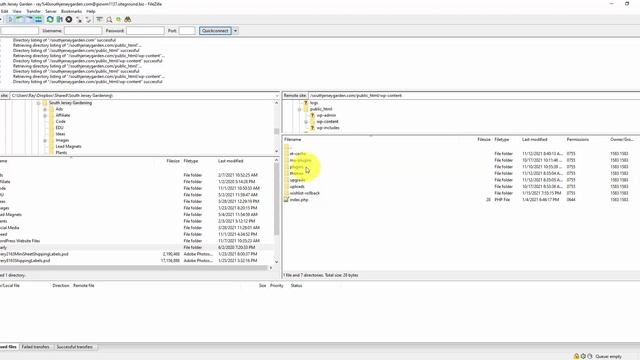
Task: Toggle the message log display icon
Action: pyautogui.click(x=10, y=20)
